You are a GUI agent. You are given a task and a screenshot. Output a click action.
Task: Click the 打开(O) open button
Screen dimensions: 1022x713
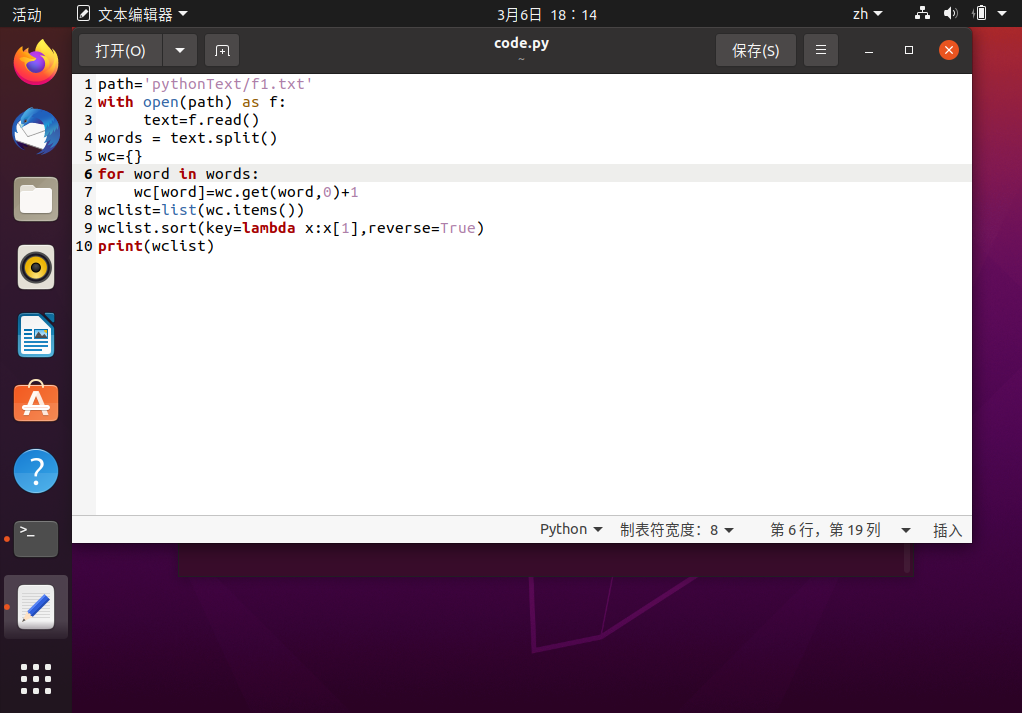tap(121, 50)
